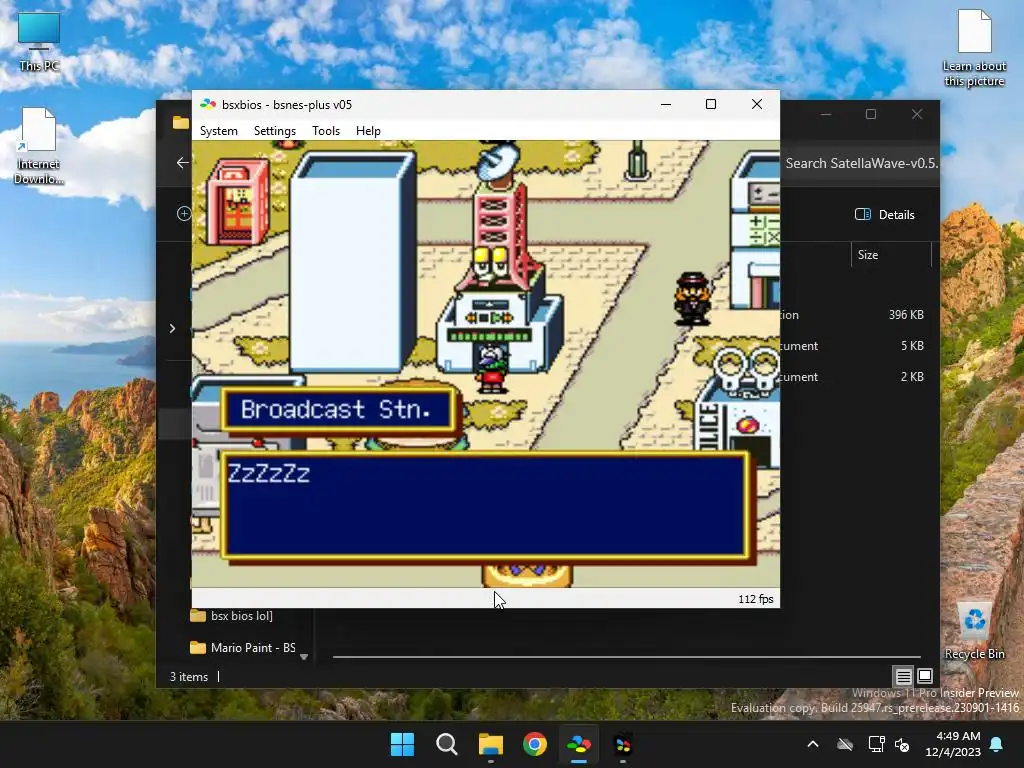This screenshot has width=1024, height=768.
Task: Open taskbar Search
Action: pyautogui.click(x=447, y=744)
